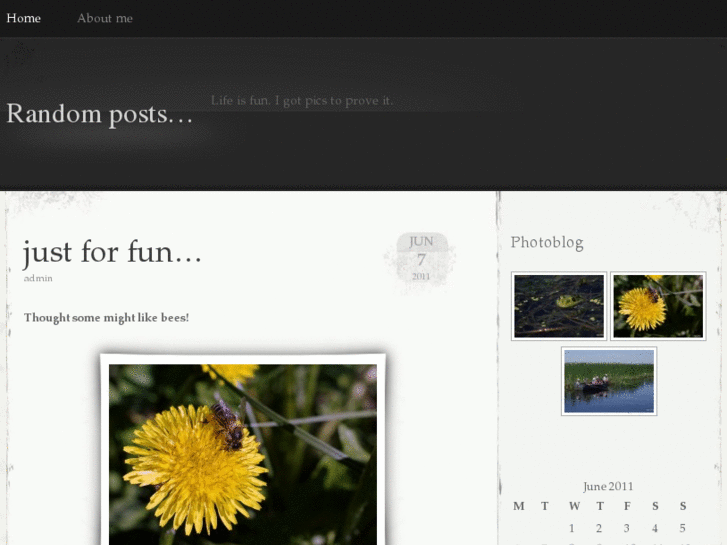Click the Thought some might like bees text
This screenshot has height=545, width=727.
coord(107,318)
